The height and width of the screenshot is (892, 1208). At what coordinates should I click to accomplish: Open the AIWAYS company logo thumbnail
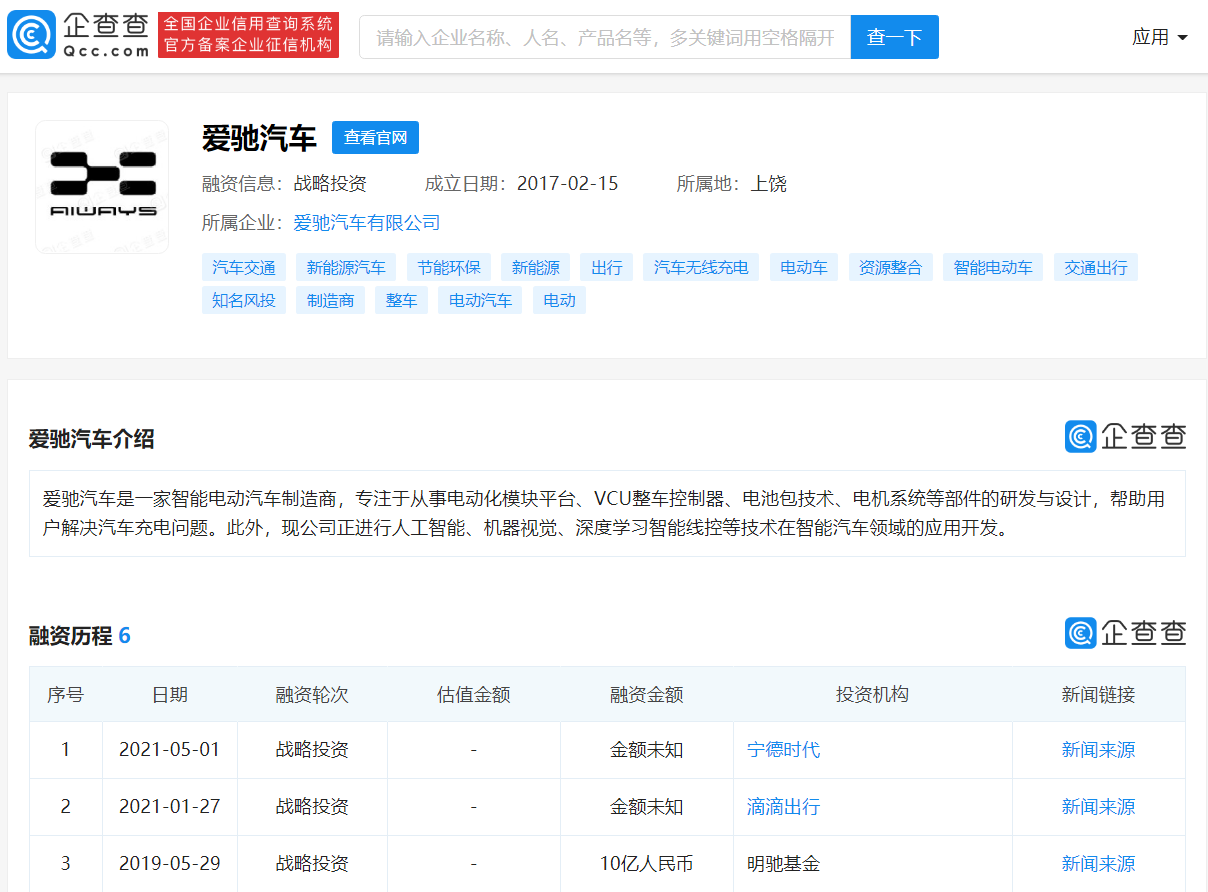click(102, 187)
